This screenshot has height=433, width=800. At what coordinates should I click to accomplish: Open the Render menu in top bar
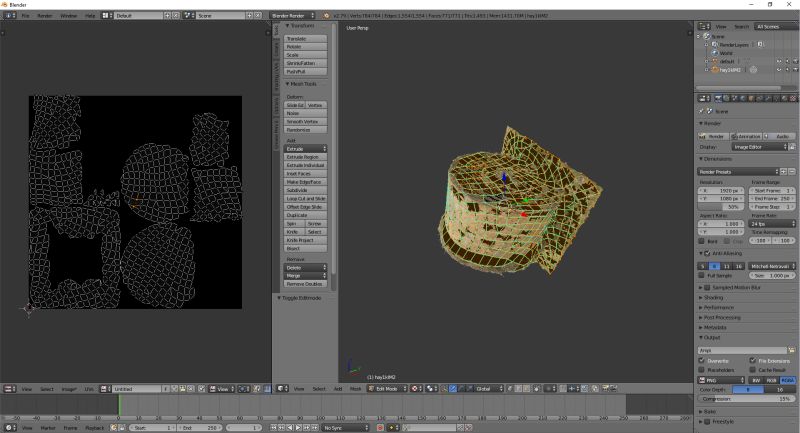point(44,15)
